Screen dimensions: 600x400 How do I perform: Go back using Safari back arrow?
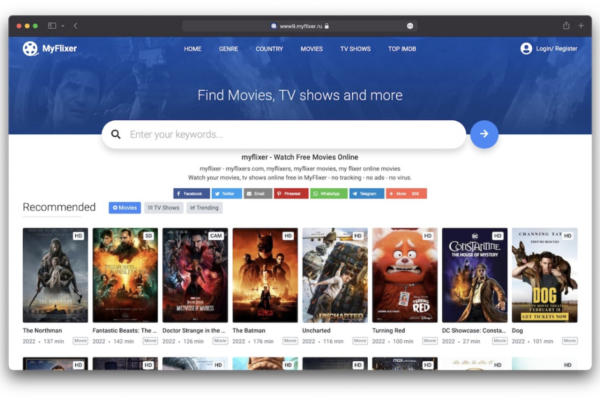76,25
